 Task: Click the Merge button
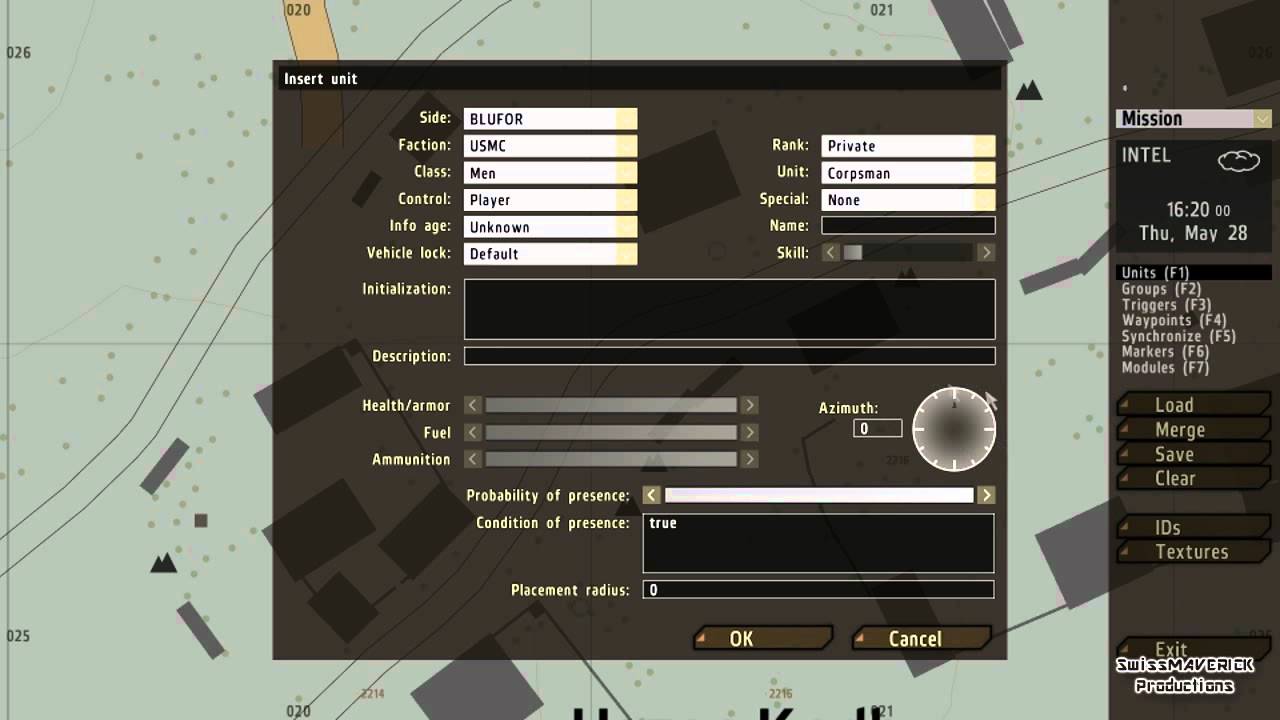click(x=1194, y=429)
